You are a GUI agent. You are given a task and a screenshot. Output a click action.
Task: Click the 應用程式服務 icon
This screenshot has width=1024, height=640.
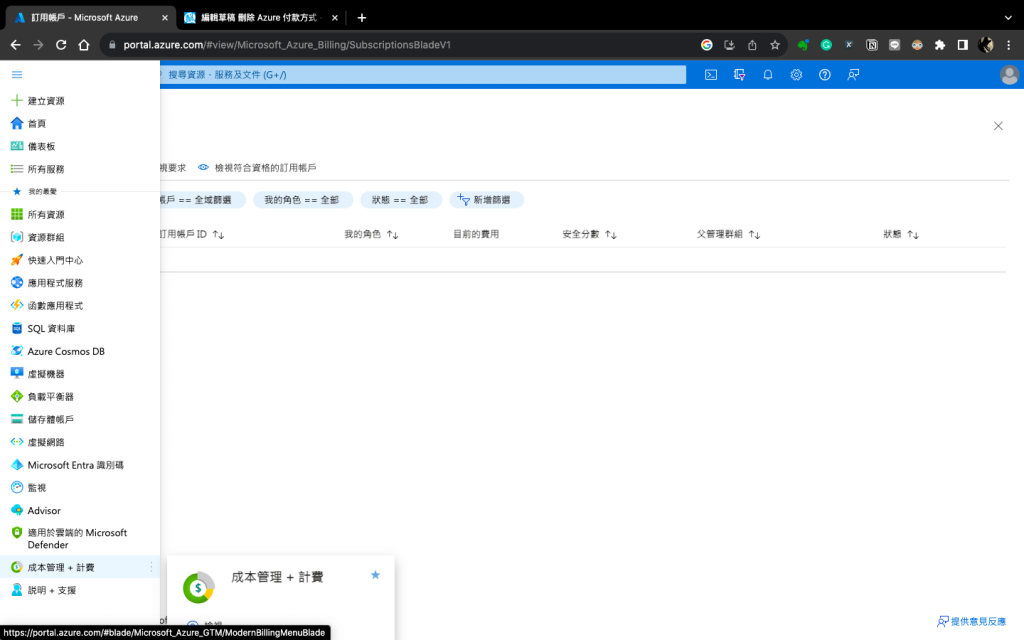17,283
